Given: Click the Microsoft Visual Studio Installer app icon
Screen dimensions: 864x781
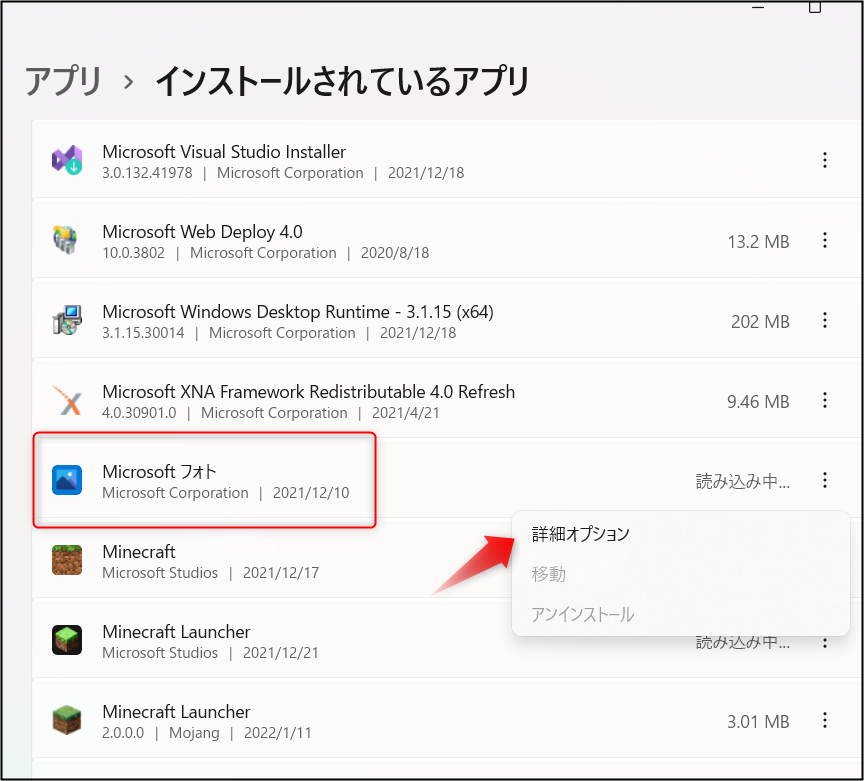Looking at the screenshot, I should pyautogui.click(x=66, y=160).
